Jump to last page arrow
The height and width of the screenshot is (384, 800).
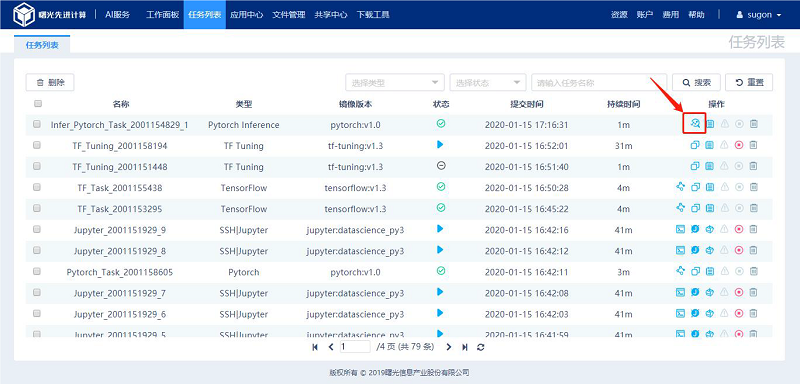[465, 347]
